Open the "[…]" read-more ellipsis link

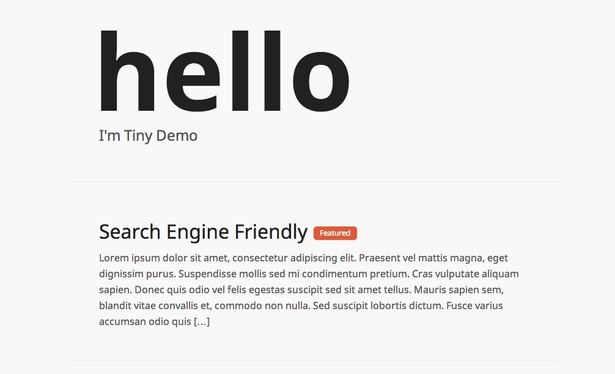[x=202, y=321]
